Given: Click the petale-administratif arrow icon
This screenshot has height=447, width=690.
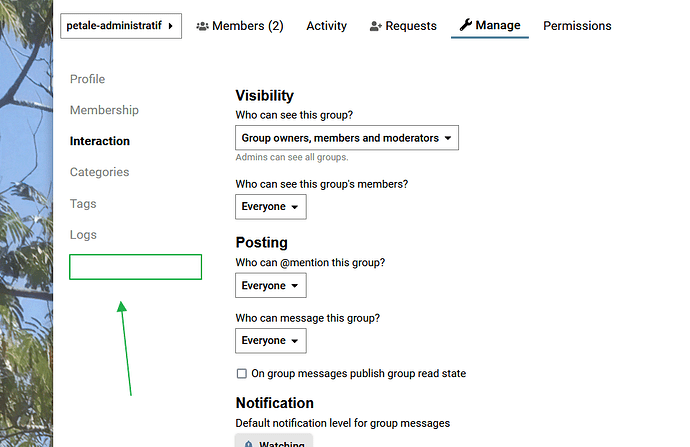Looking at the screenshot, I should [171, 26].
